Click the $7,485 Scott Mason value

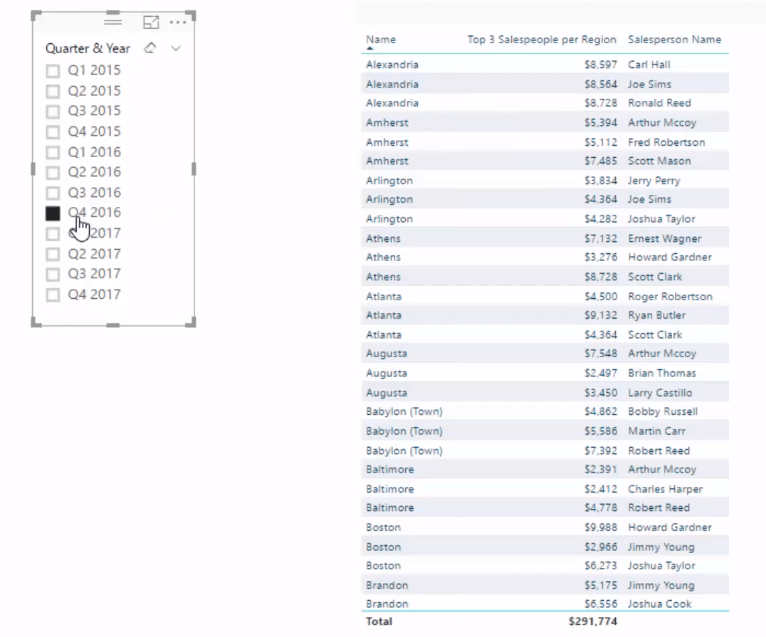(x=601, y=161)
